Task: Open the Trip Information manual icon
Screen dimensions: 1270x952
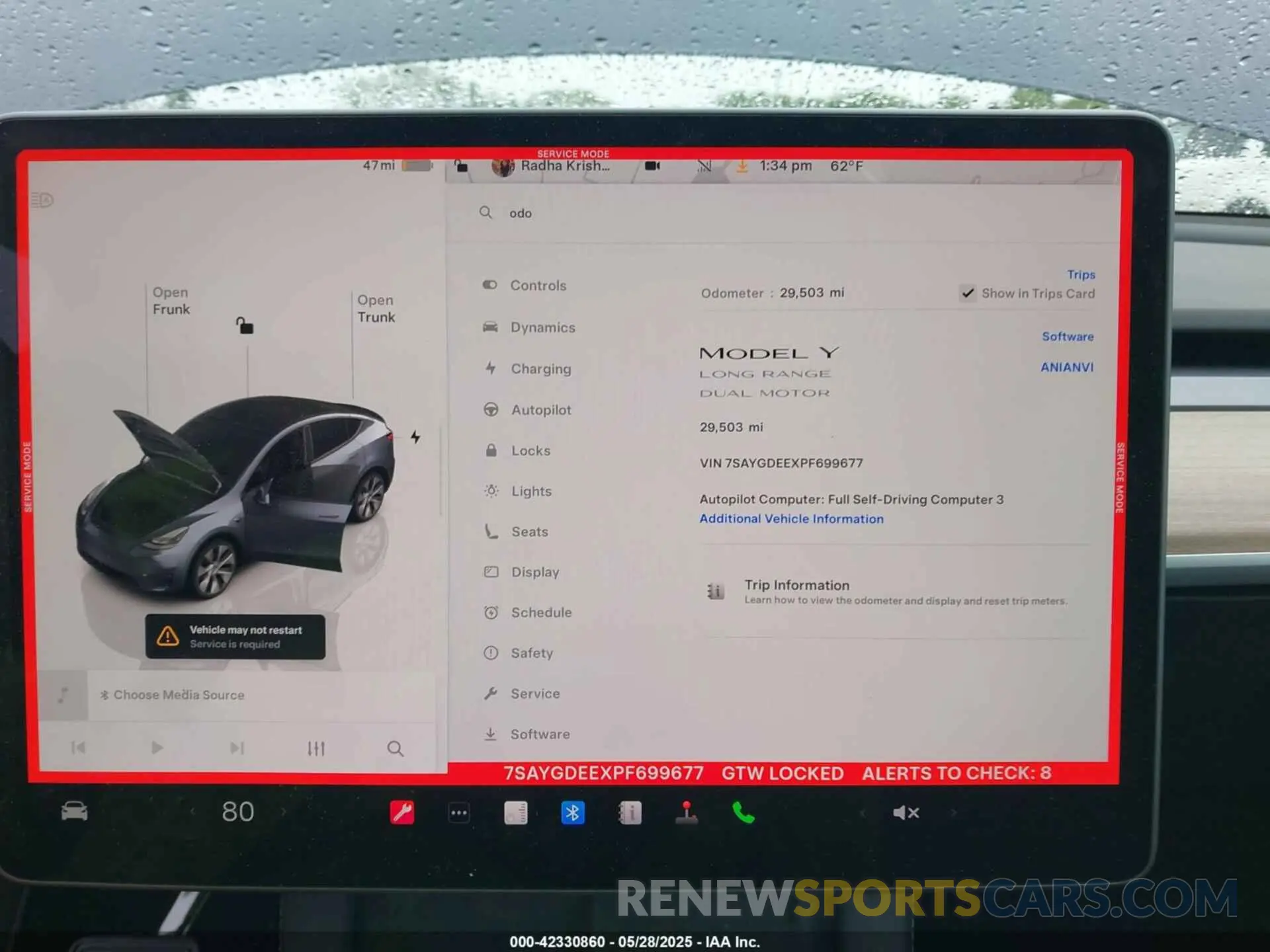Action: (715, 591)
